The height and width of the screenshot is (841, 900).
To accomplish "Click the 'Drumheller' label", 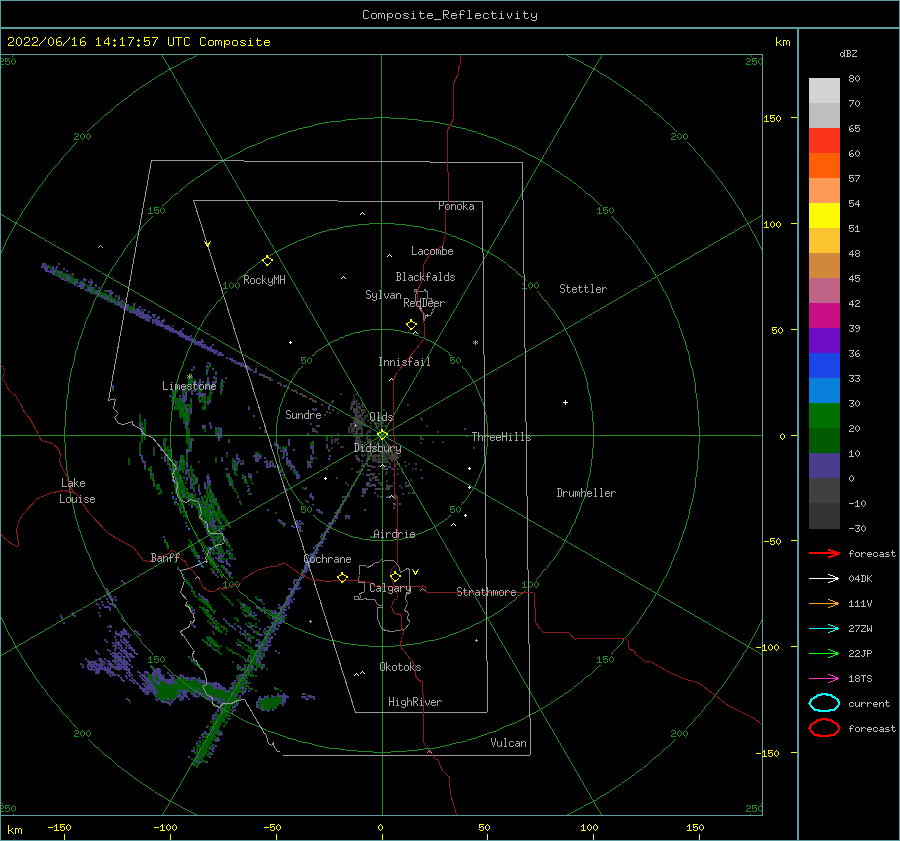I will point(586,493).
